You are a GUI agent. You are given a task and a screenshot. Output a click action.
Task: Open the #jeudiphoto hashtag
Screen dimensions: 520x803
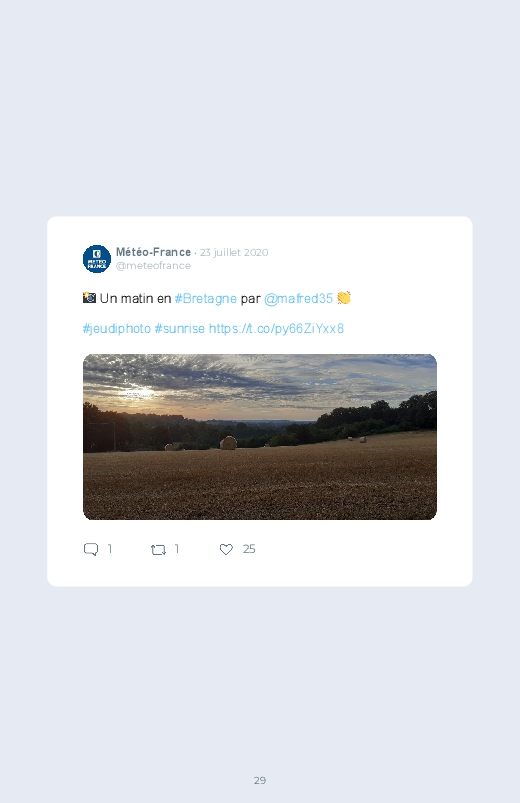point(117,329)
